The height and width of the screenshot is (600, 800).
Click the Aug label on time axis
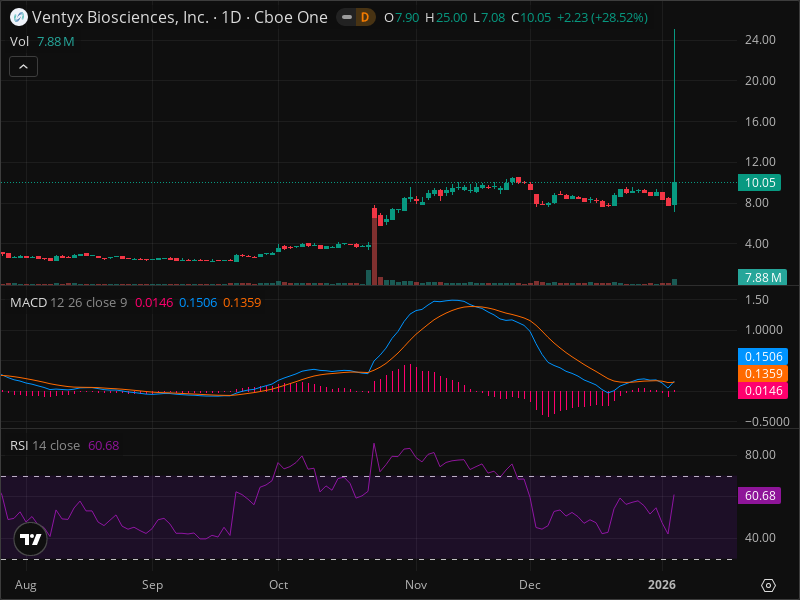coord(26,585)
